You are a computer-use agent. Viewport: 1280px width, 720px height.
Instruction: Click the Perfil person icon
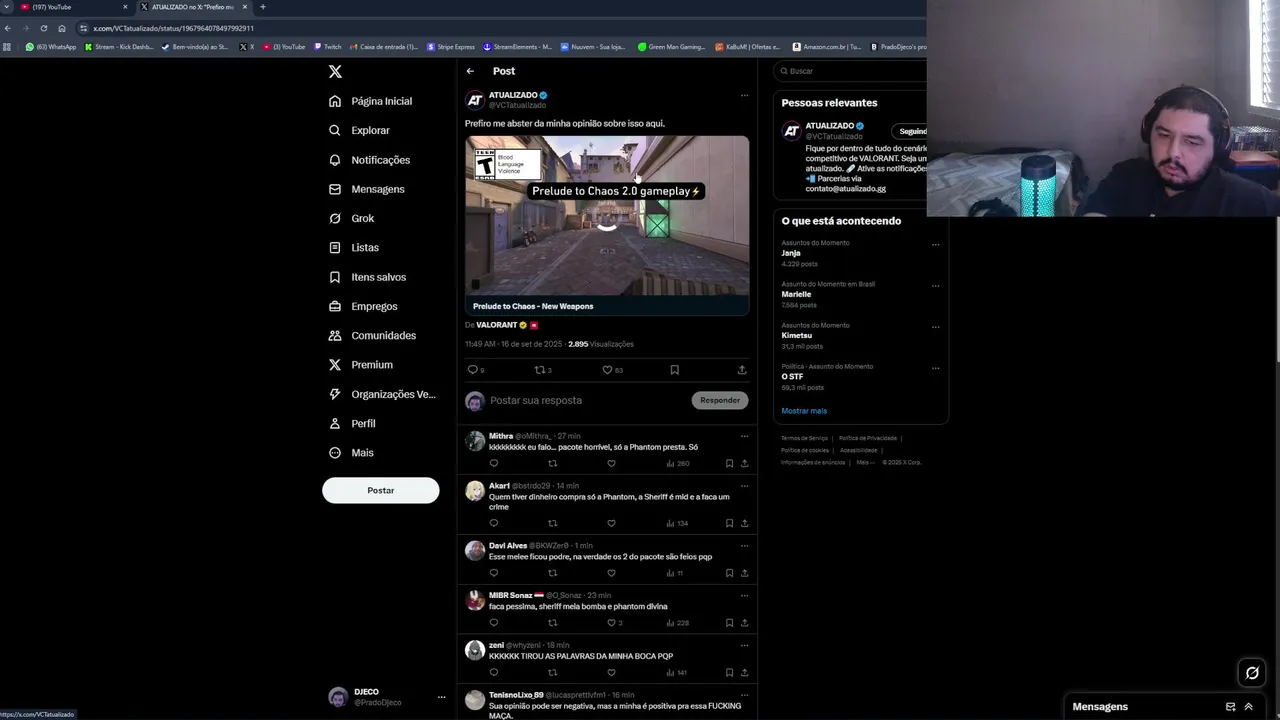(x=335, y=423)
